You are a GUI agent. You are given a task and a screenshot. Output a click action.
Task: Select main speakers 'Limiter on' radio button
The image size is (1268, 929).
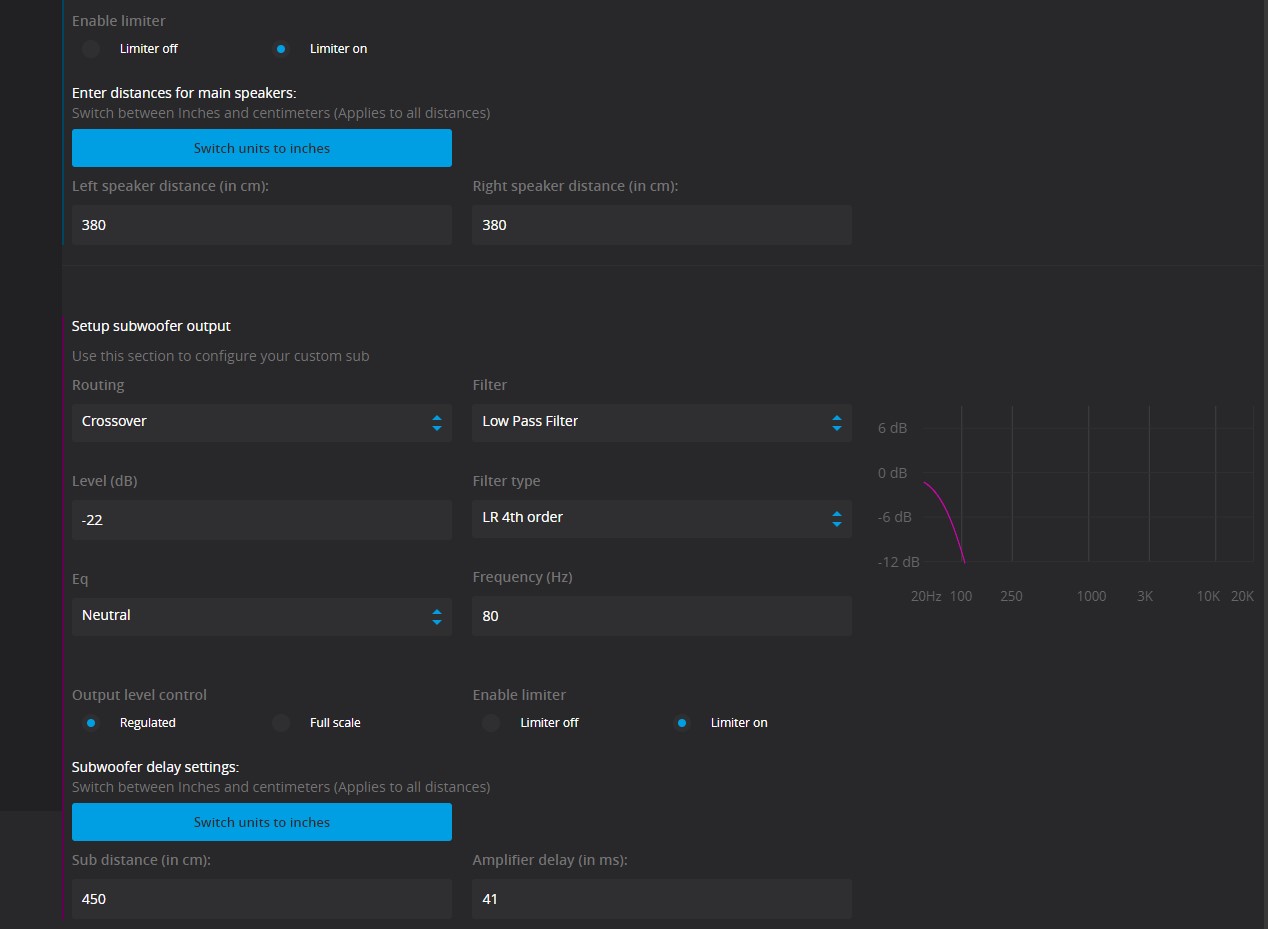[x=281, y=48]
